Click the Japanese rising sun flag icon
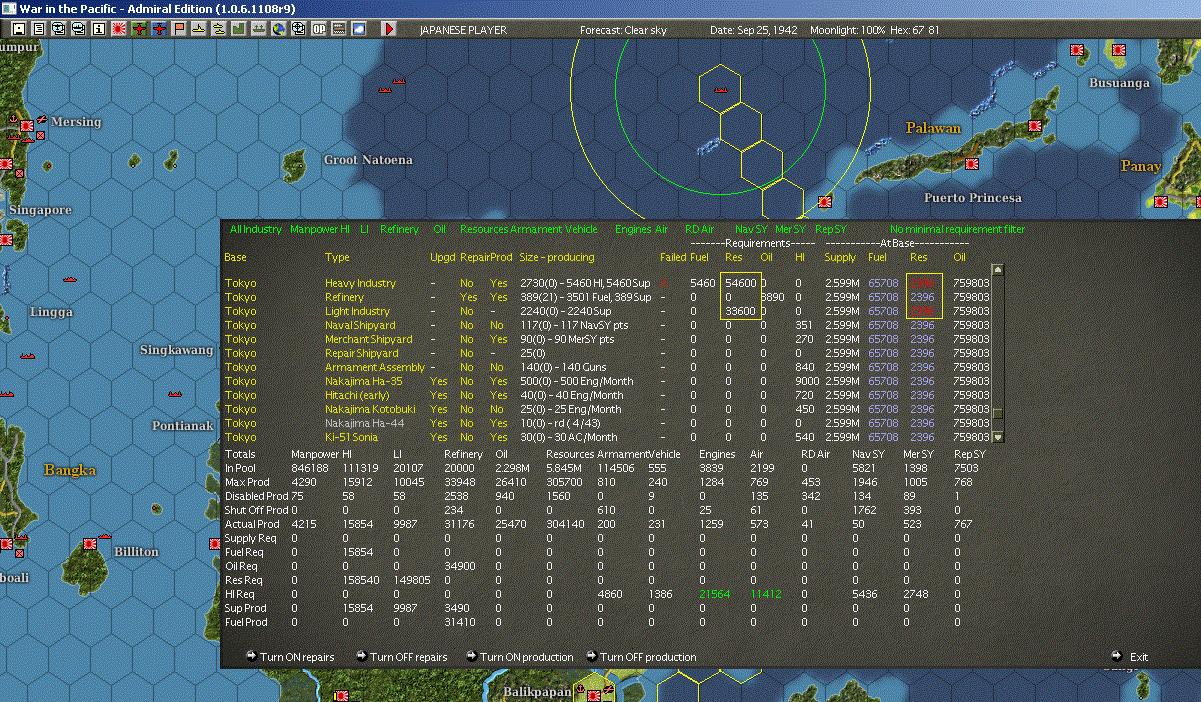Viewport: 1201px width, 702px height. (x=119, y=29)
